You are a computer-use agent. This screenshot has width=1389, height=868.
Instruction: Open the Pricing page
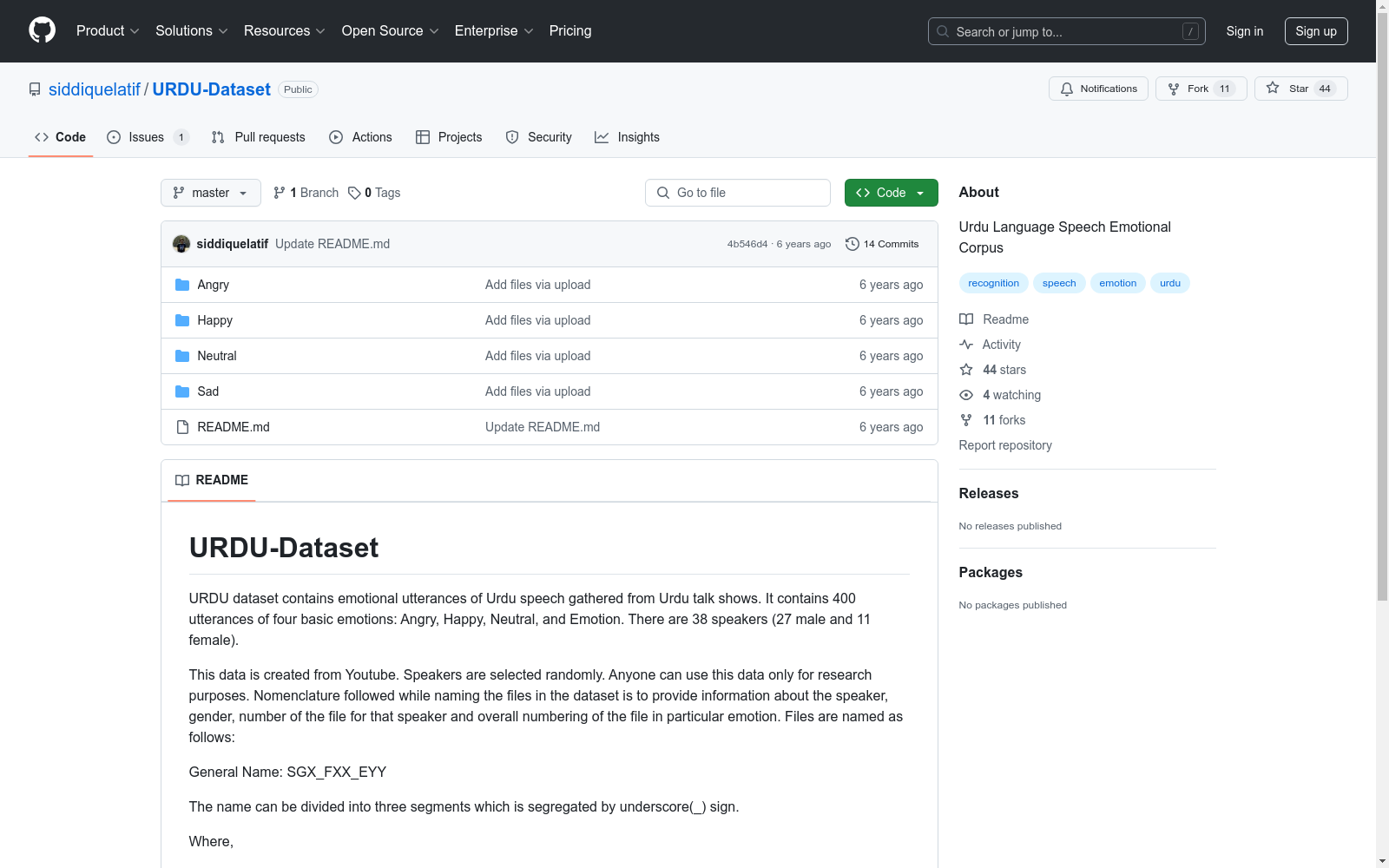pyautogui.click(x=570, y=30)
